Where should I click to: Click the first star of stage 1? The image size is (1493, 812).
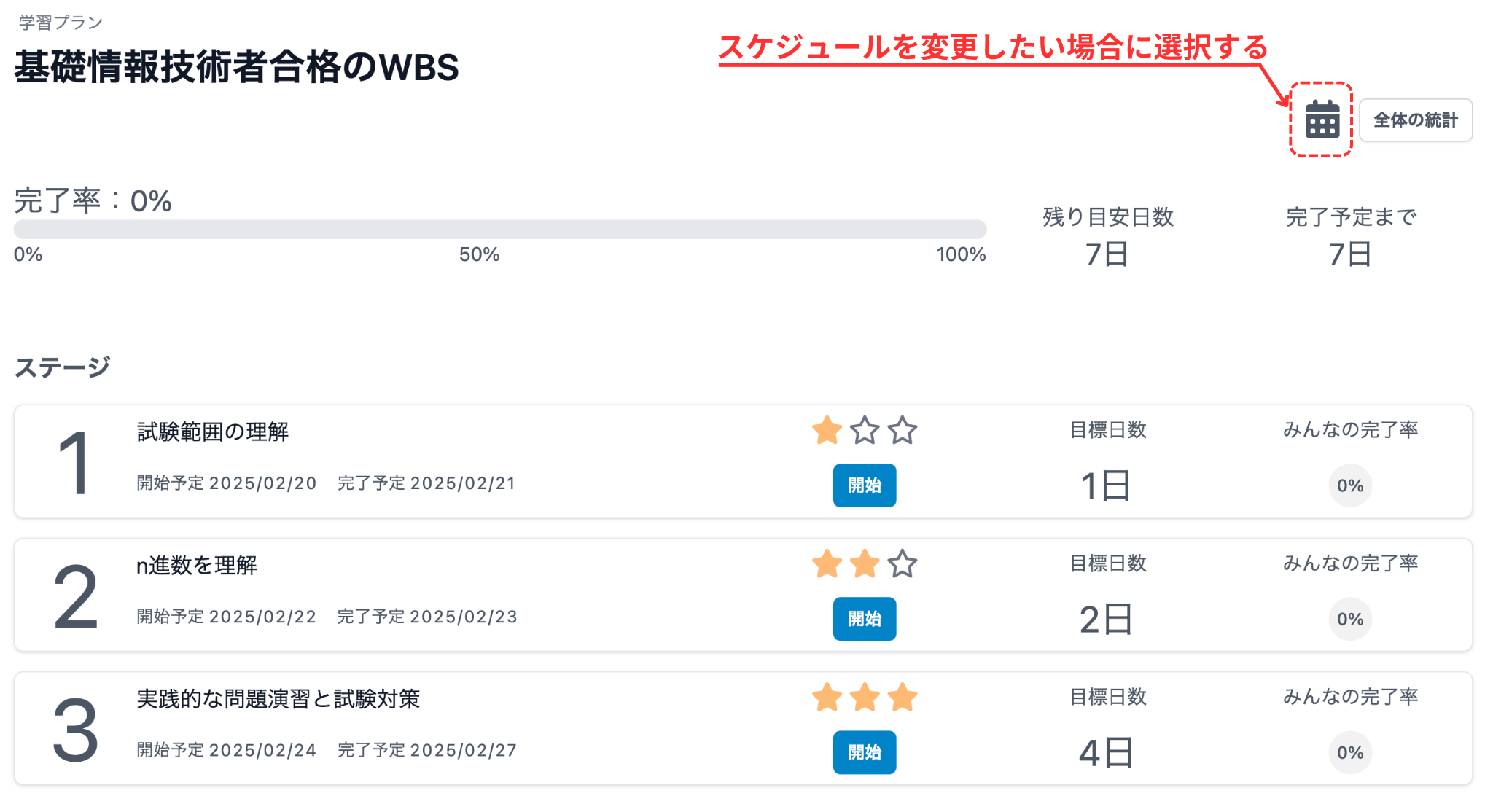(827, 431)
